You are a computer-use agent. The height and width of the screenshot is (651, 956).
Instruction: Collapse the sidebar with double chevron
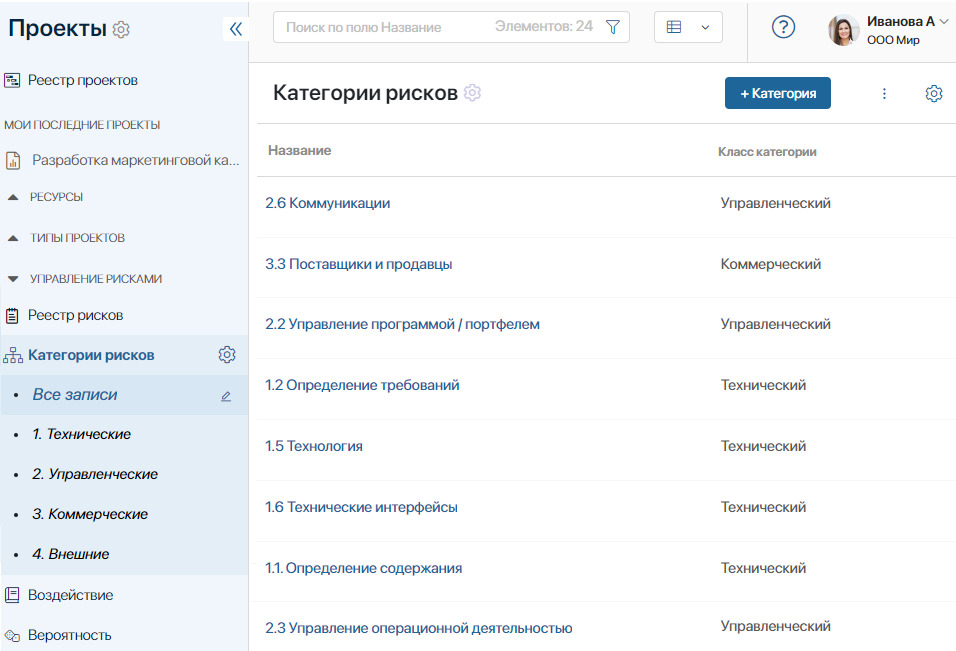(236, 29)
